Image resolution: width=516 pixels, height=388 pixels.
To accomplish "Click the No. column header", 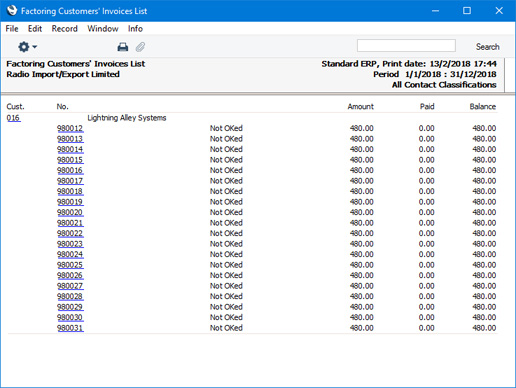I will (62, 107).
